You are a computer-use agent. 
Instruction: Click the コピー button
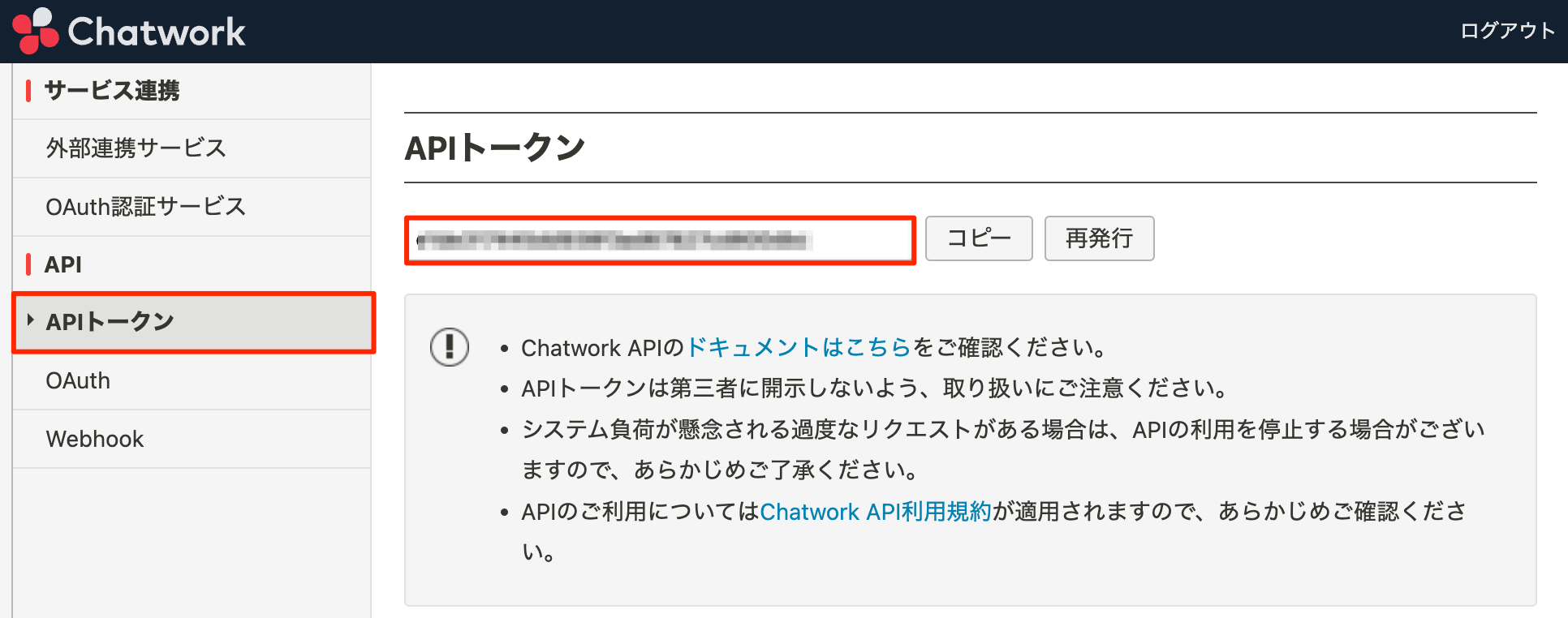coord(979,238)
